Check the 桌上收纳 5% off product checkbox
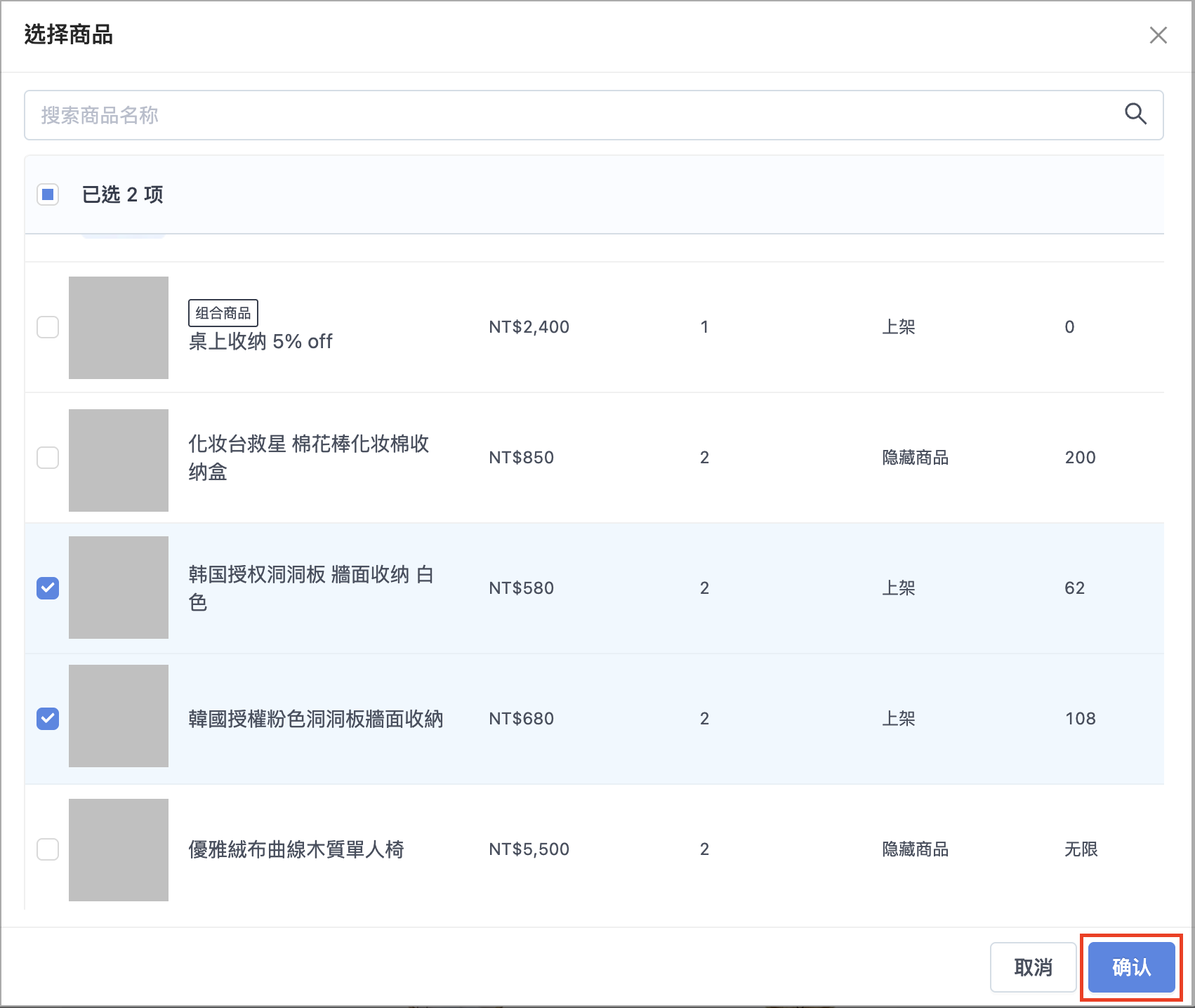 point(48,327)
